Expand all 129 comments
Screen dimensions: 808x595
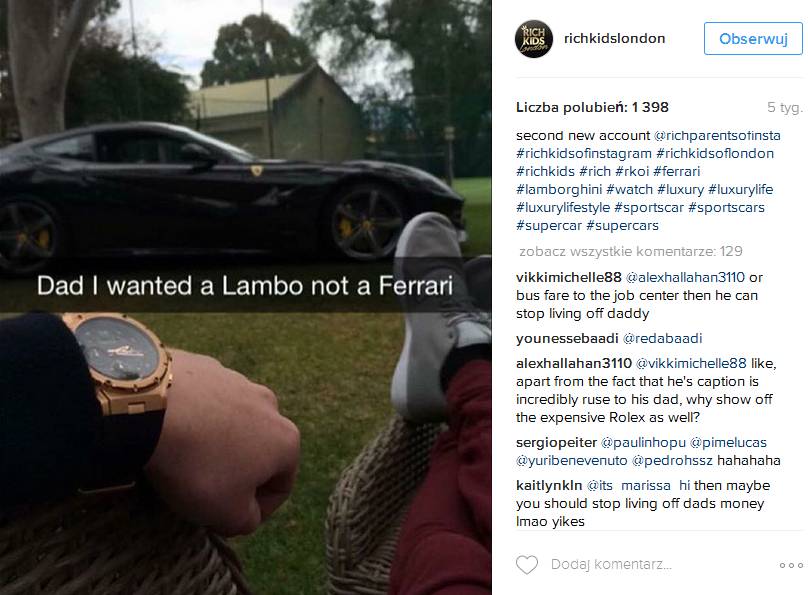(x=631, y=251)
